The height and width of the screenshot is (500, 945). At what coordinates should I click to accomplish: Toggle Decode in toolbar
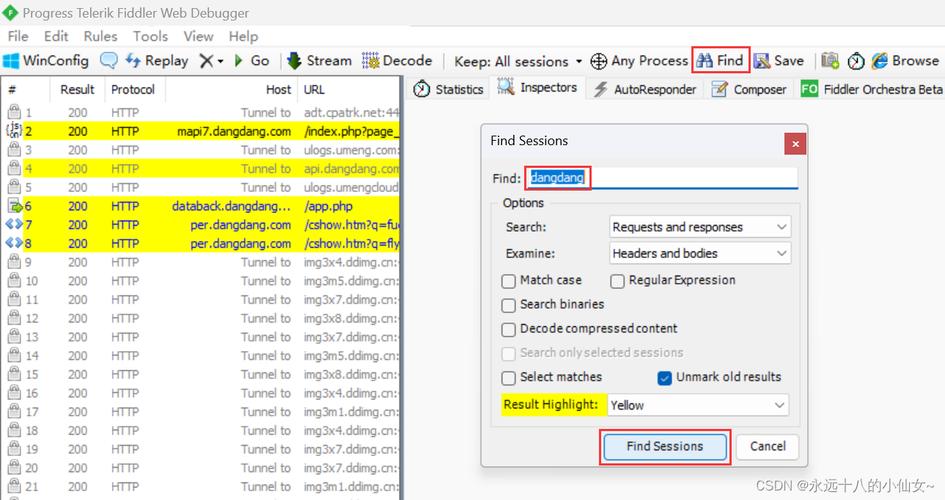coord(397,61)
